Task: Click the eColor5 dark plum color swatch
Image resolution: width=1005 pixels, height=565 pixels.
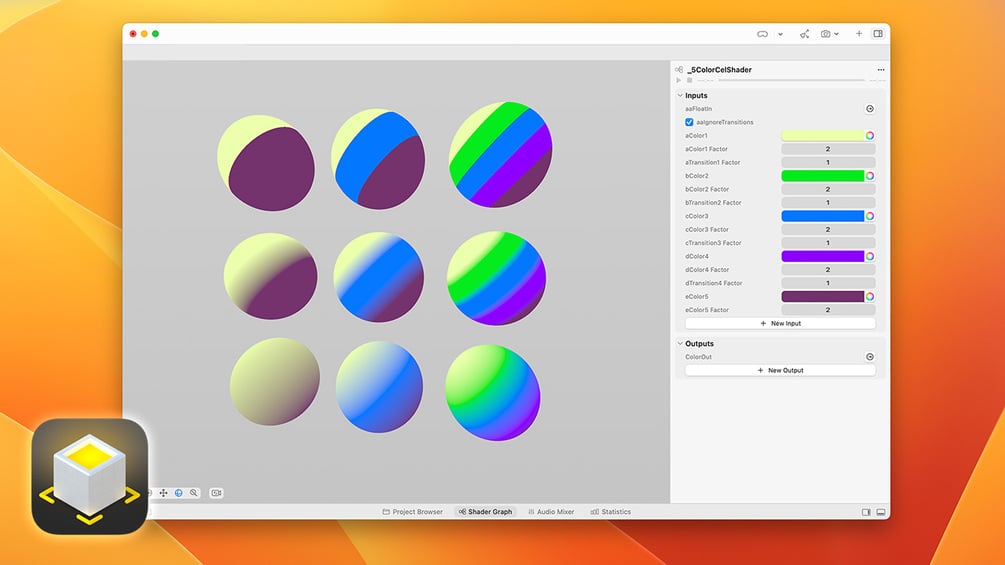Action: (x=822, y=297)
